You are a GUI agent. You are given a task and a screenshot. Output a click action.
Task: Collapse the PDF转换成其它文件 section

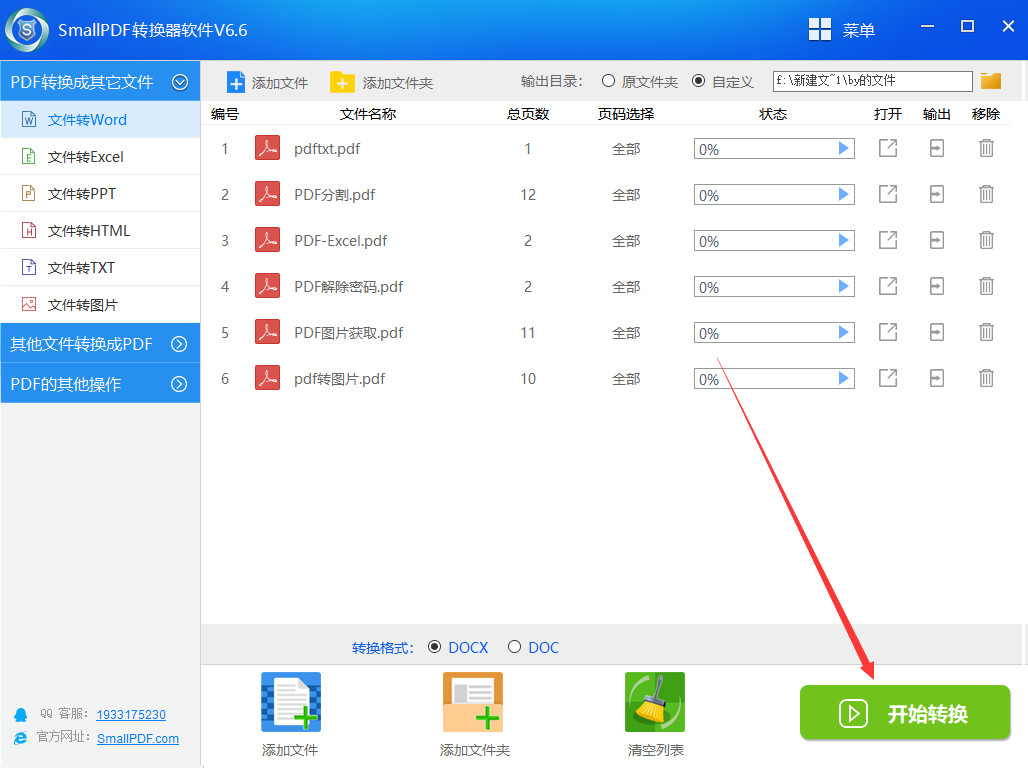pyautogui.click(x=180, y=82)
